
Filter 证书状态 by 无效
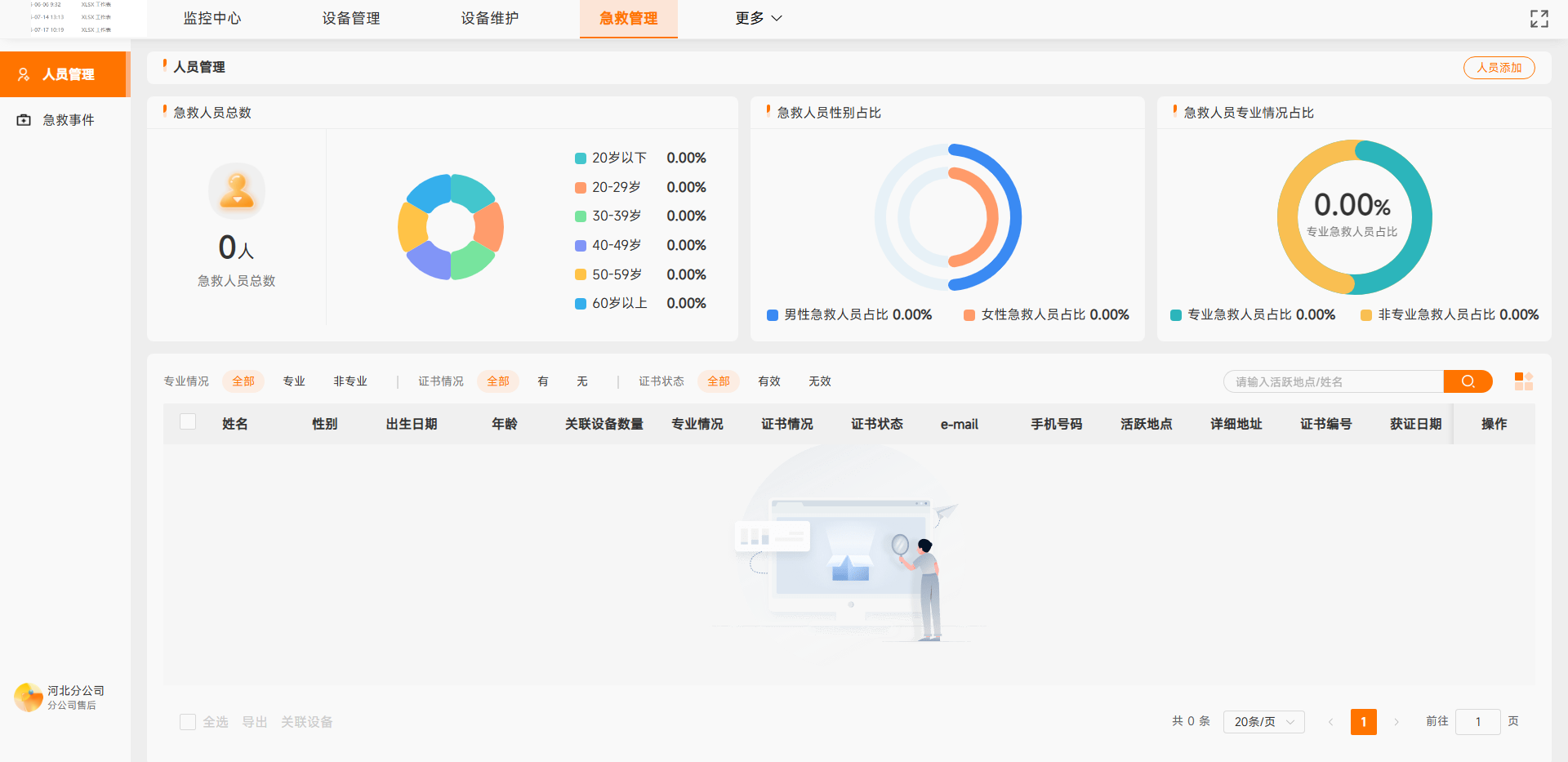pos(820,381)
